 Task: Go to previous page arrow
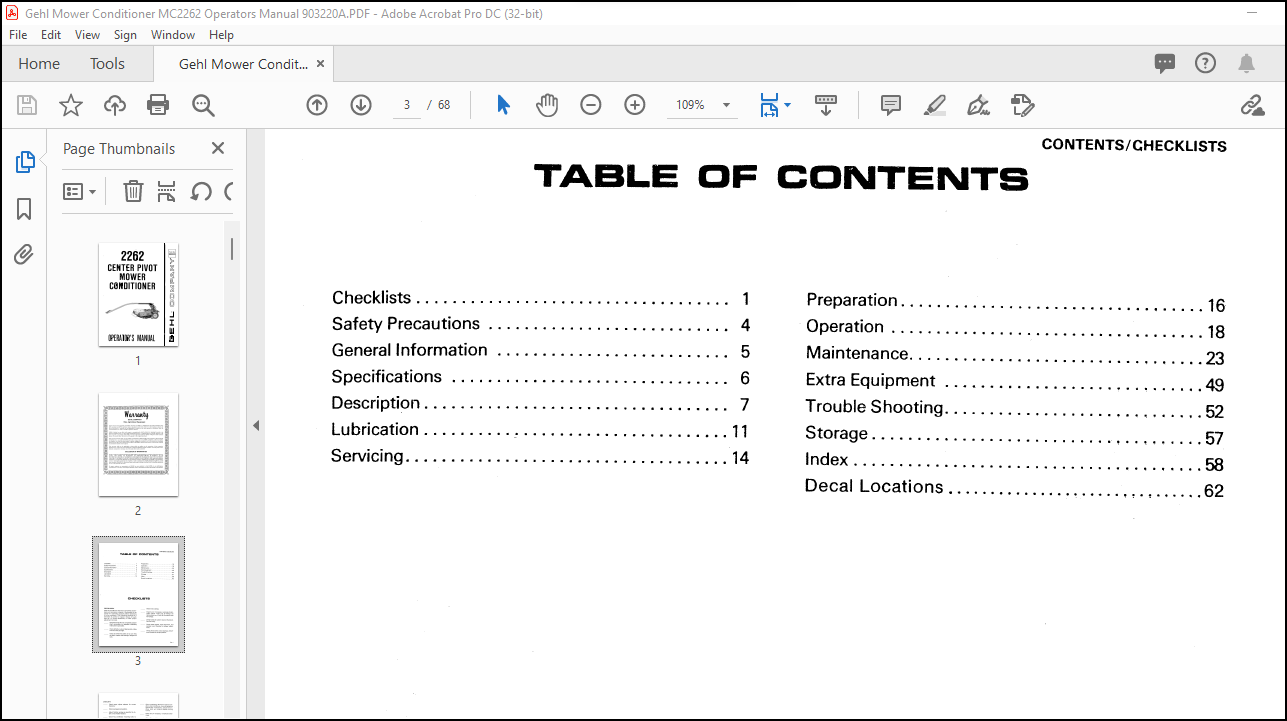pos(317,105)
